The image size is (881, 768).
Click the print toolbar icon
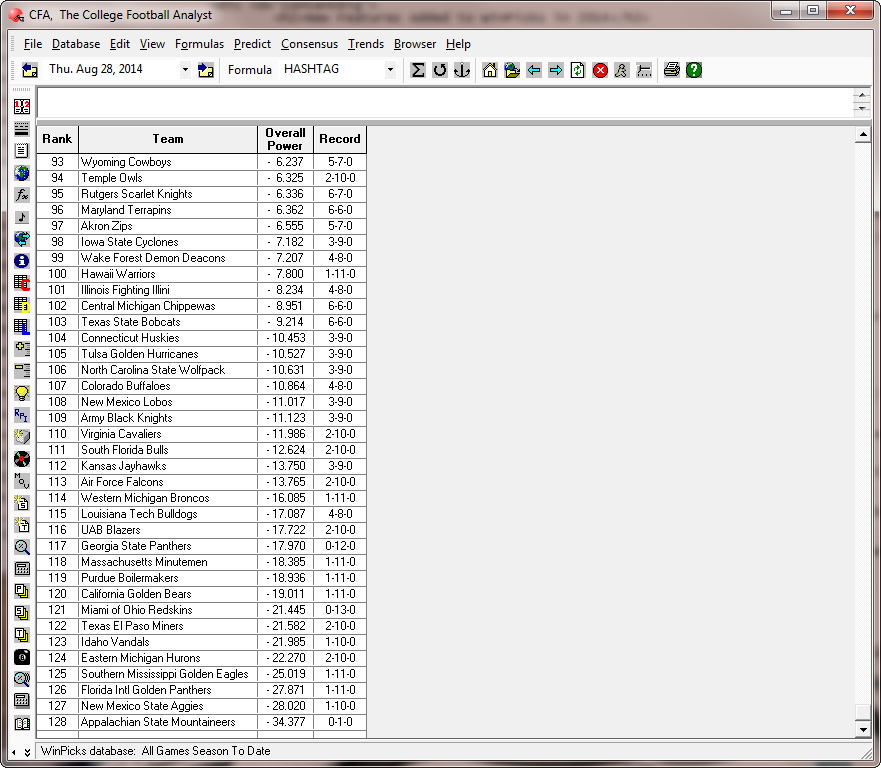[x=671, y=70]
